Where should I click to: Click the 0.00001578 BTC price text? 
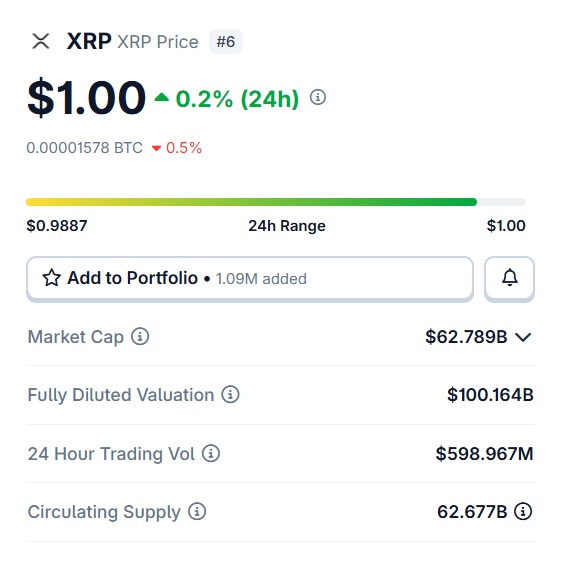pyautogui.click(x=84, y=148)
